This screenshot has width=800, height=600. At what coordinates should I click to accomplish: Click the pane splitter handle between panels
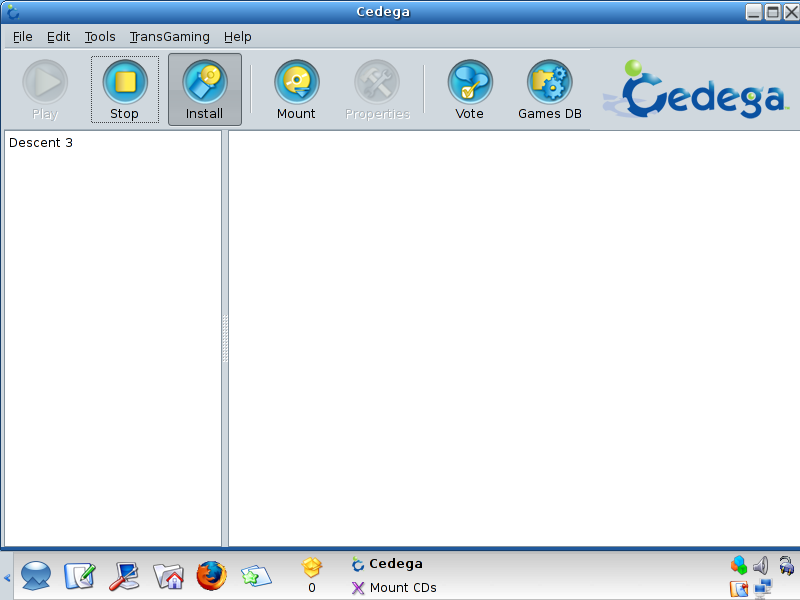pyautogui.click(x=225, y=339)
